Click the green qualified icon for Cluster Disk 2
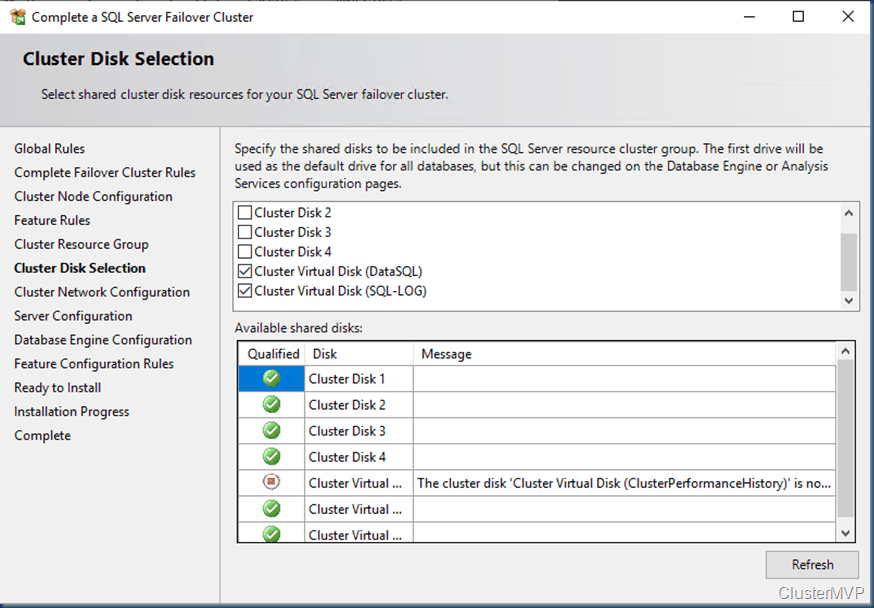This screenshot has width=874, height=608. pos(271,404)
